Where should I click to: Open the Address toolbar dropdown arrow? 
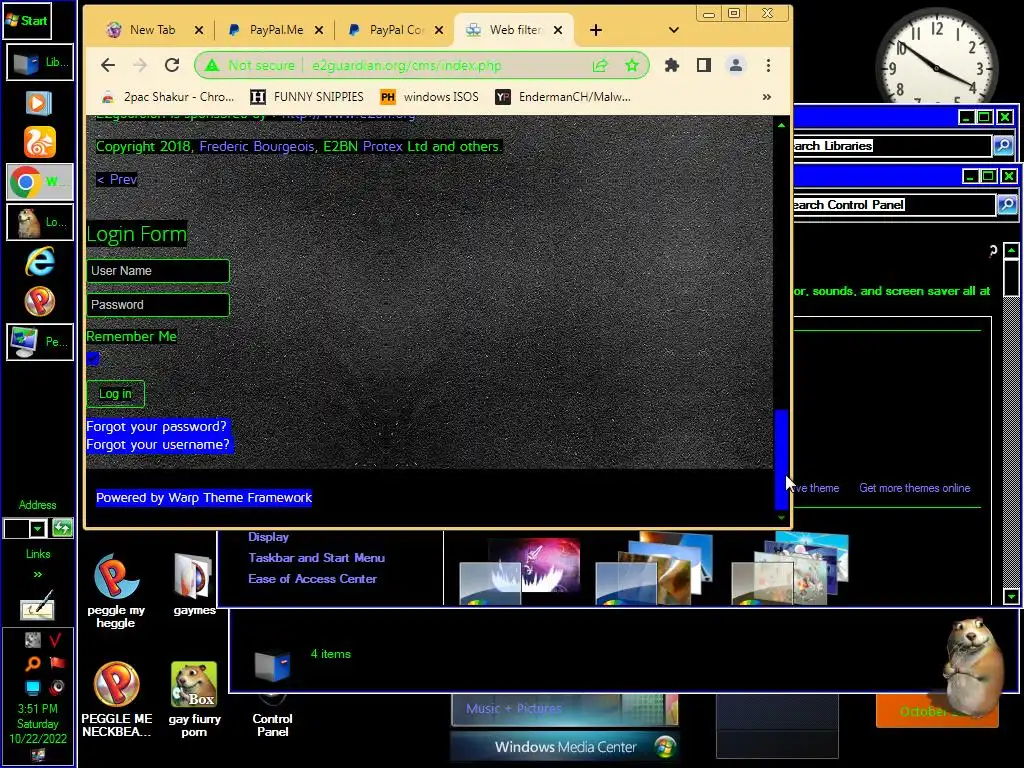click(38, 528)
